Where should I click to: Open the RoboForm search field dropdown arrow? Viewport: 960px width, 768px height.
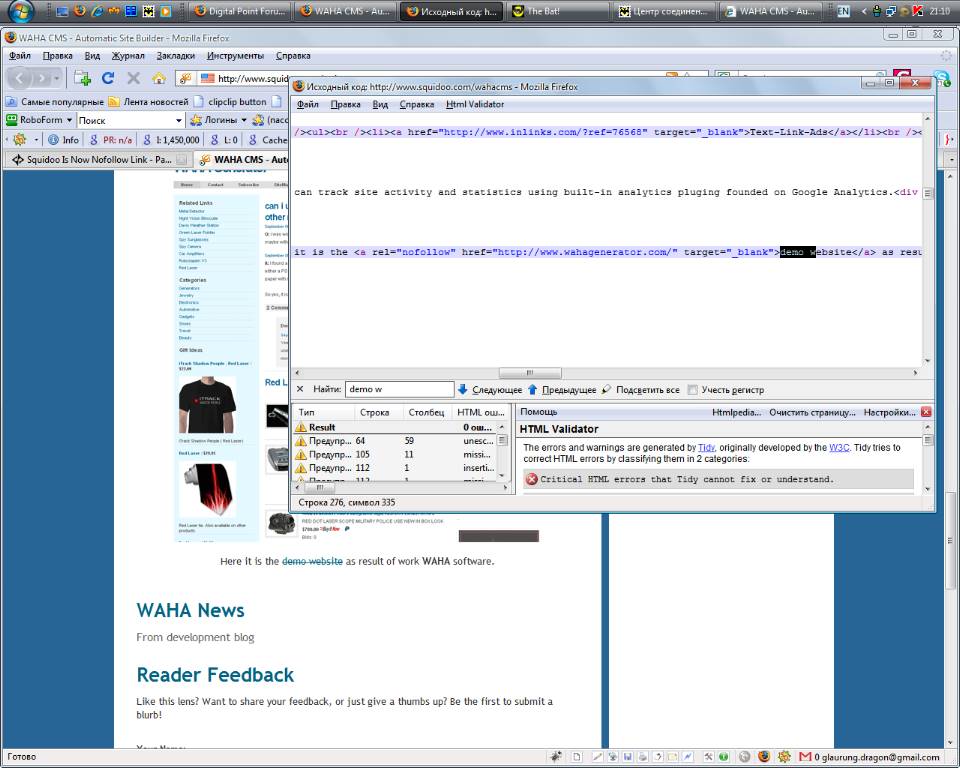179,121
